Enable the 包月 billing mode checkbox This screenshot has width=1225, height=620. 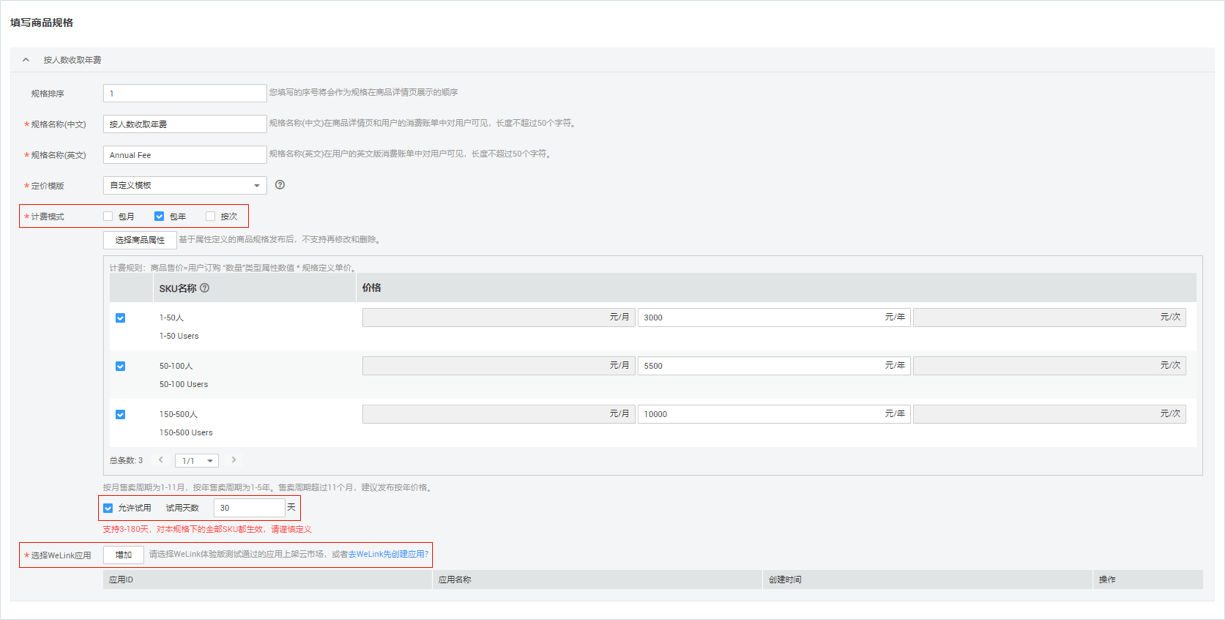point(108,216)
